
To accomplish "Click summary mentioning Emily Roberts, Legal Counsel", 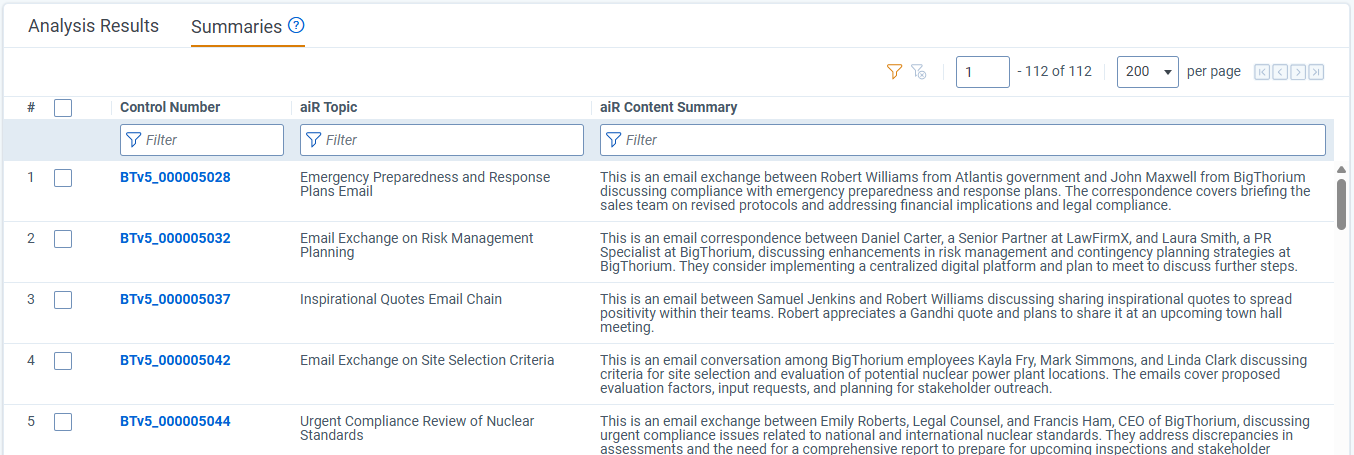I will (955, 435).
